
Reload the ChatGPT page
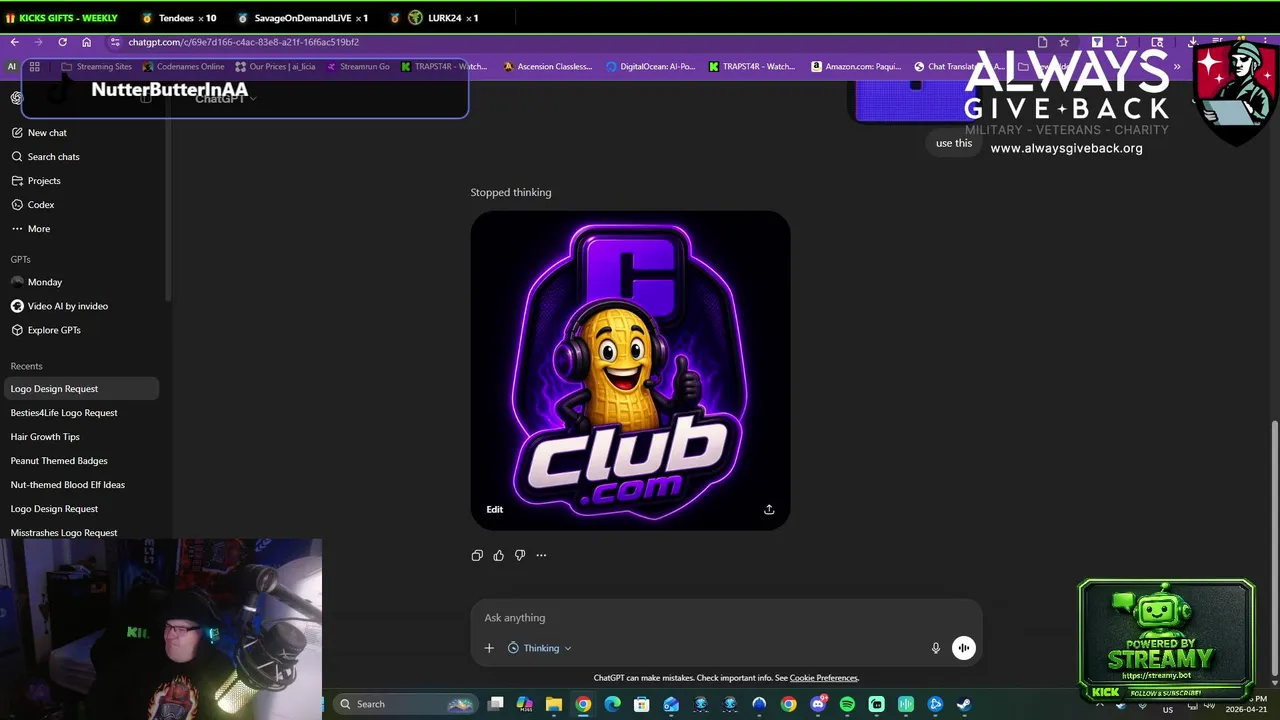tap(62, 42)
